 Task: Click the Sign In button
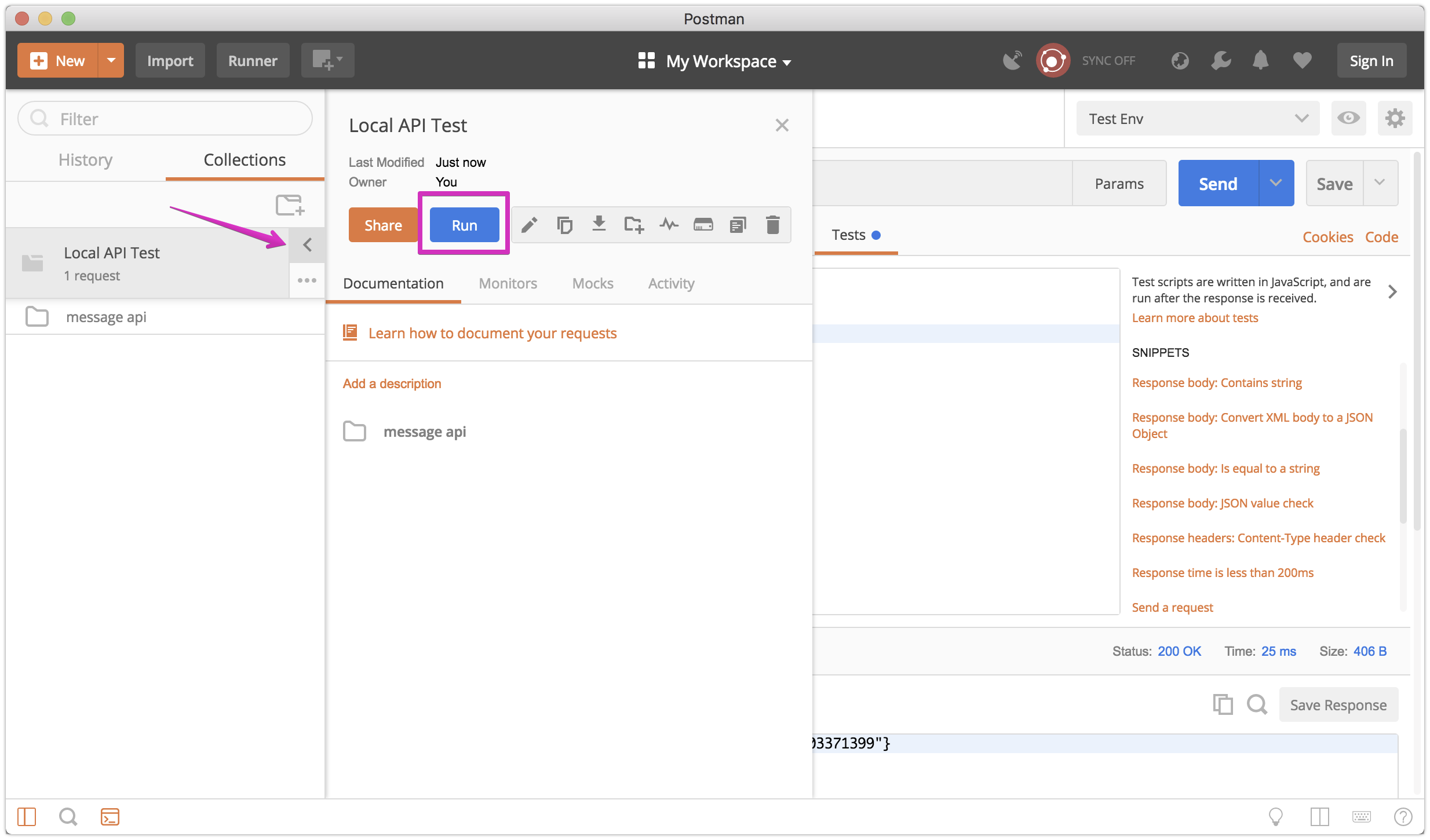(1371, 60)
